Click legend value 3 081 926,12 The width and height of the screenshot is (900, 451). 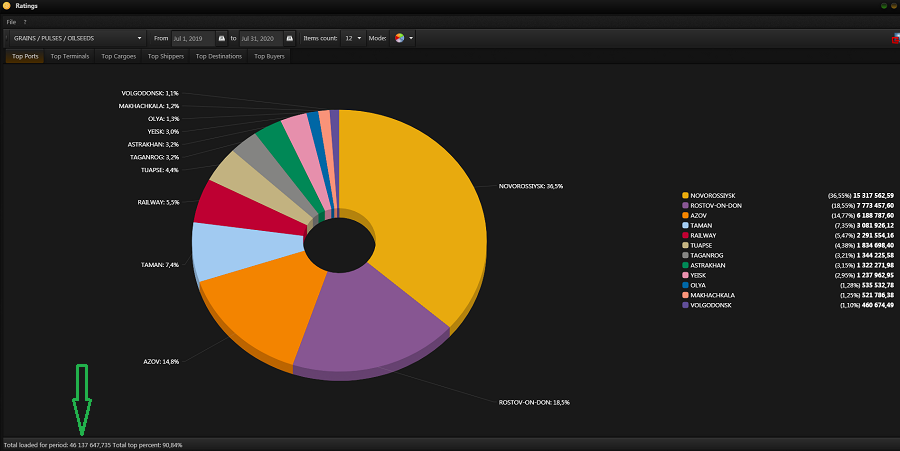[875, 226]
